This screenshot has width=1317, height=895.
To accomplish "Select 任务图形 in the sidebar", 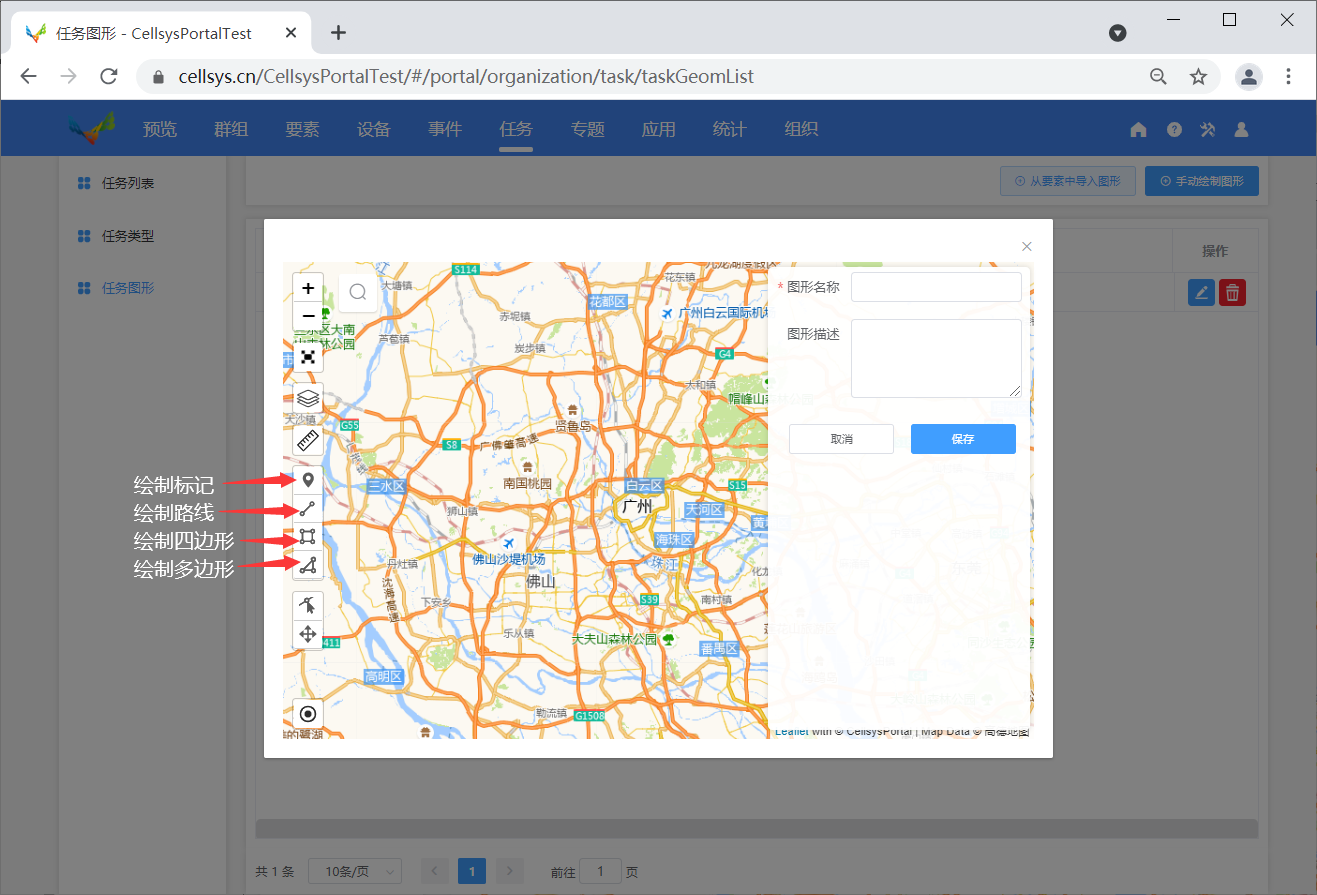I will pyautogui.click(x=128, y=288).
